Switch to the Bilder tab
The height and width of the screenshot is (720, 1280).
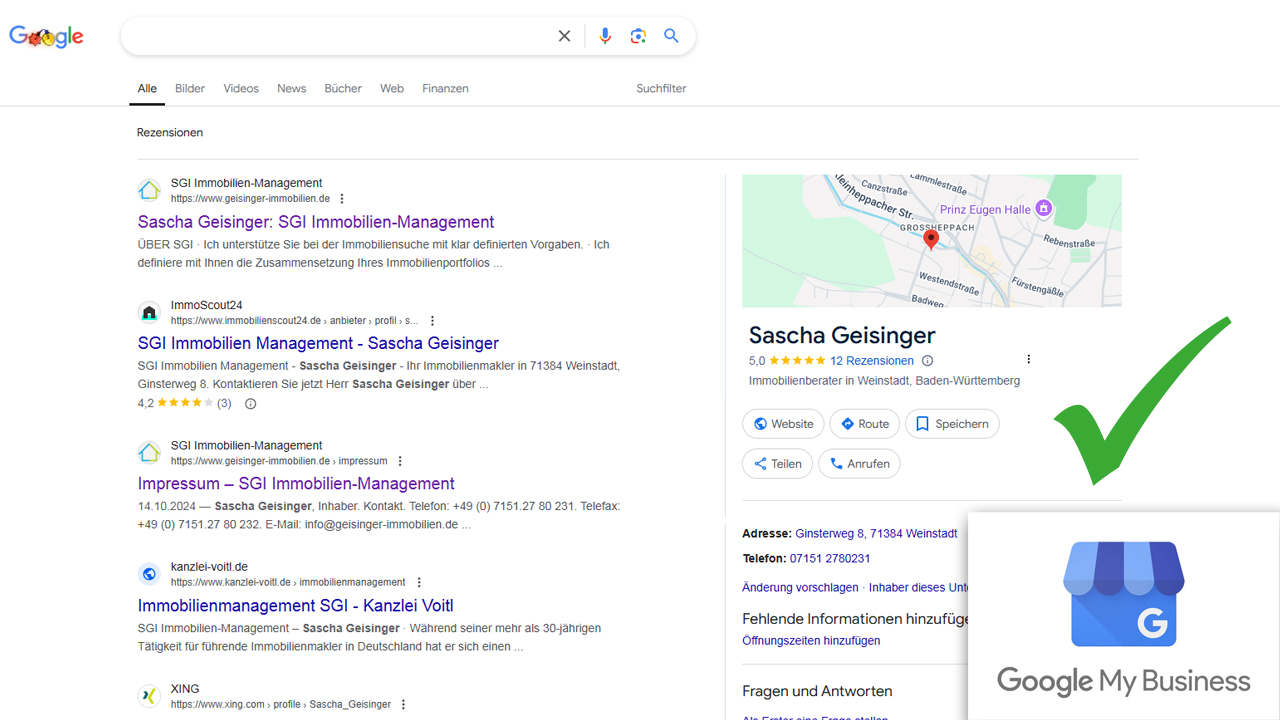(190, 88)
